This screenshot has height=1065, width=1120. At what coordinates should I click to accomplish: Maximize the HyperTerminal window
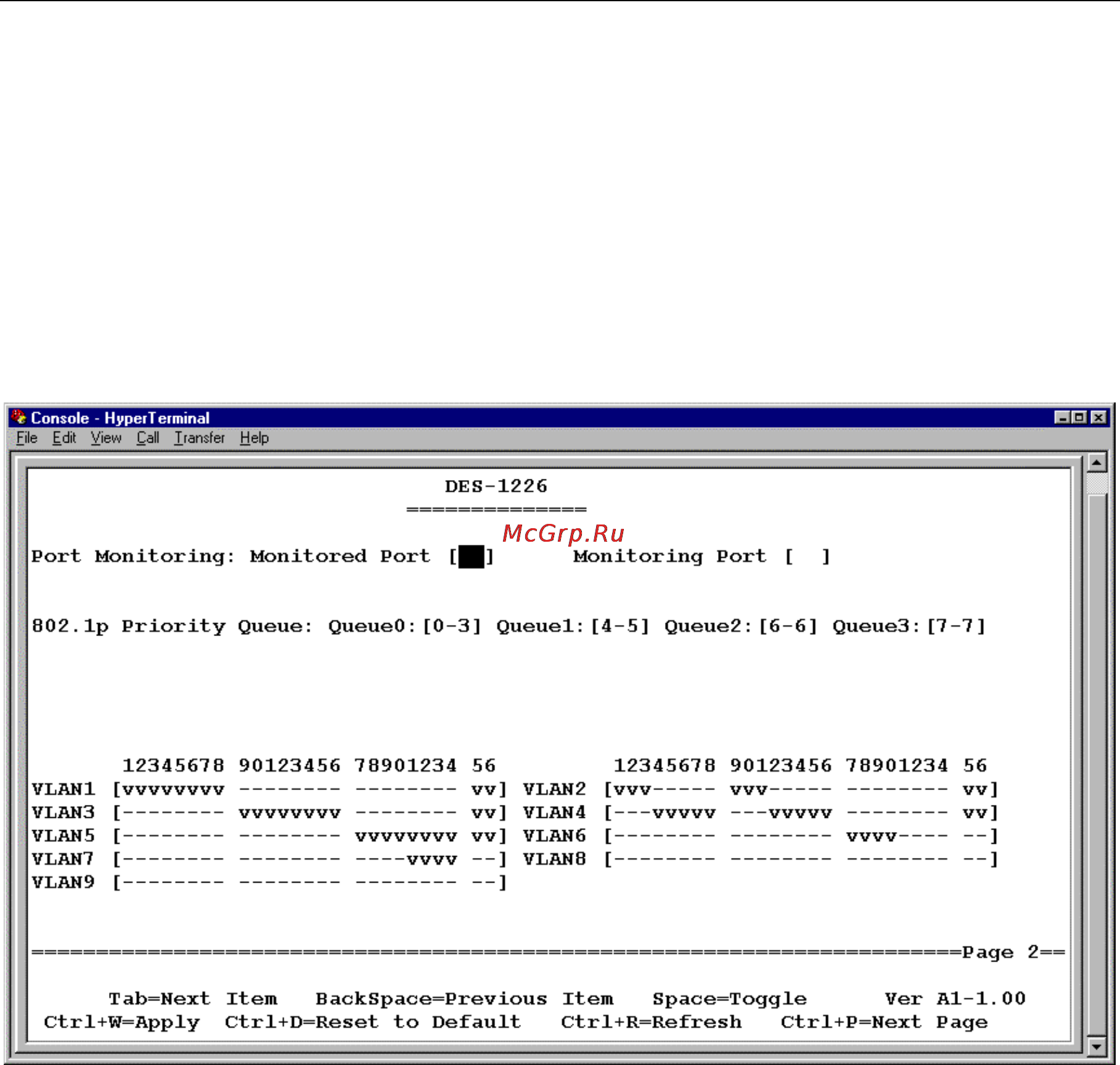[x=1079, y=417]
